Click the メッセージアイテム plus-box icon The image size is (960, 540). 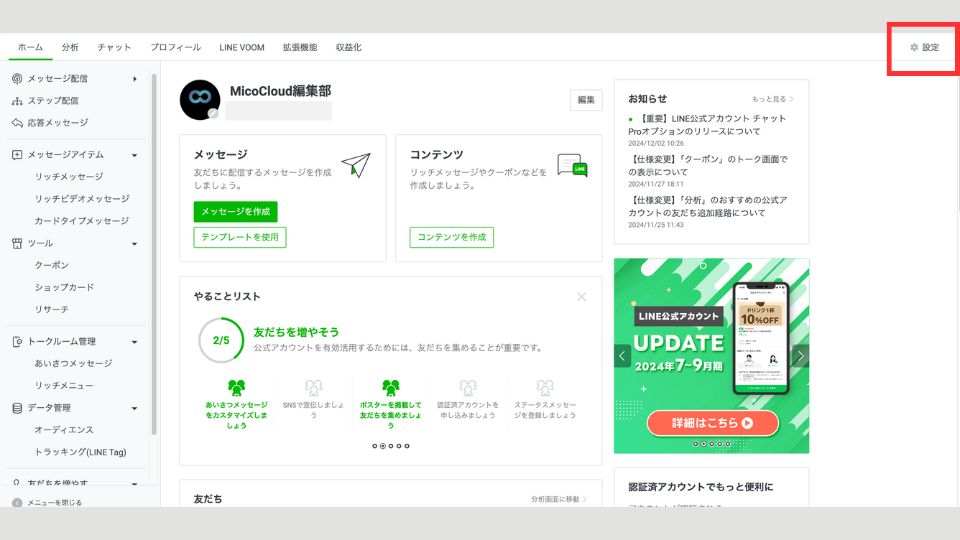pos(17,154)
